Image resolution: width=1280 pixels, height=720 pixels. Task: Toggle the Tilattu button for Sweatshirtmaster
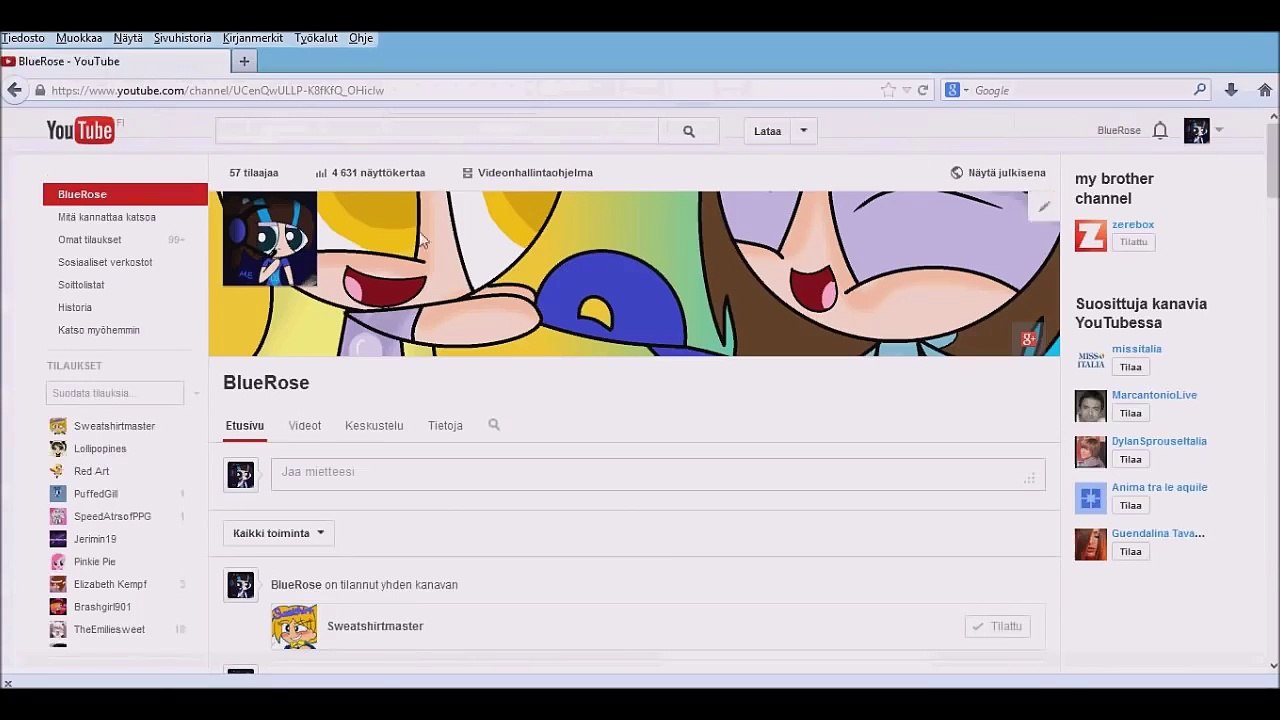[x=998, y=626]
